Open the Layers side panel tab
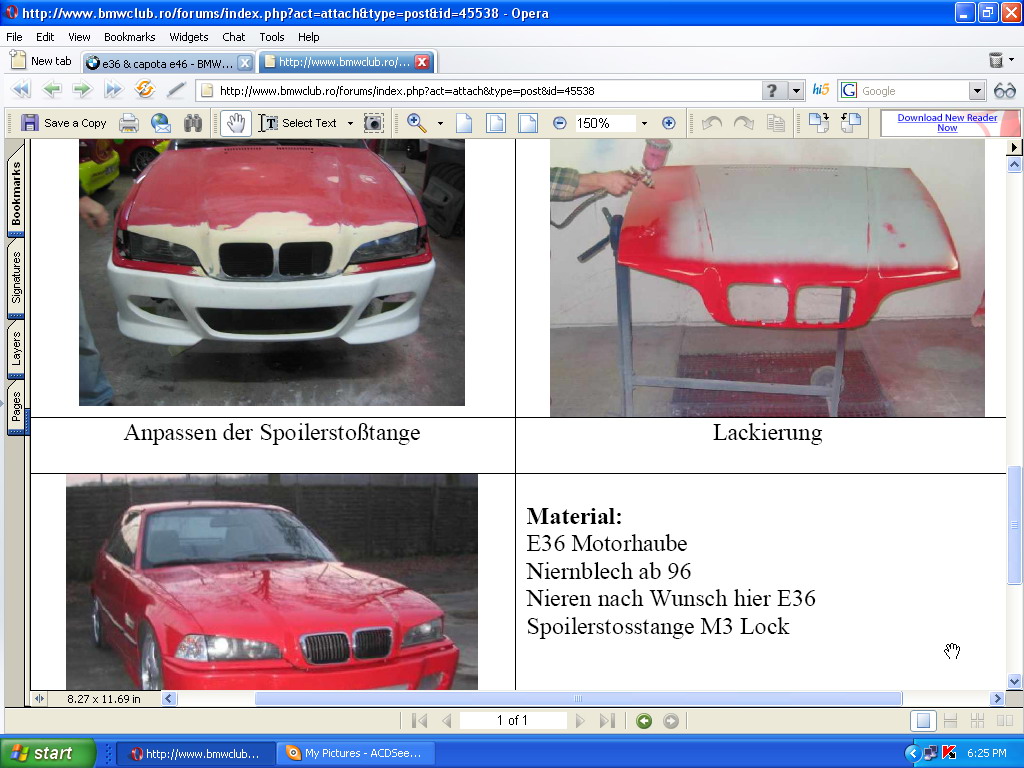The image size is (1024, 768). [x=16, y=348]
